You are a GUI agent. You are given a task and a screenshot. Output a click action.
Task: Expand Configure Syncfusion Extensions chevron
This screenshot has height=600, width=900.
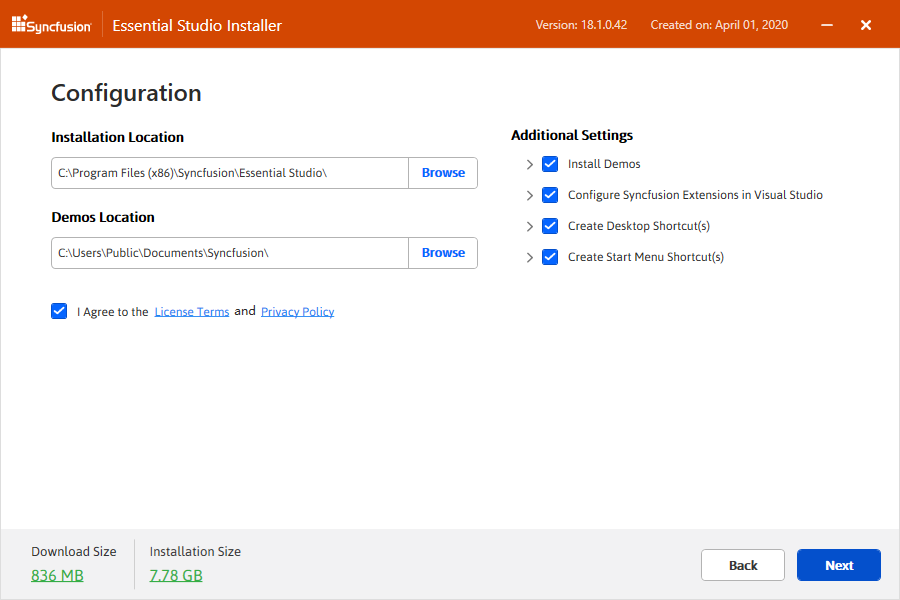pos(529,196)
